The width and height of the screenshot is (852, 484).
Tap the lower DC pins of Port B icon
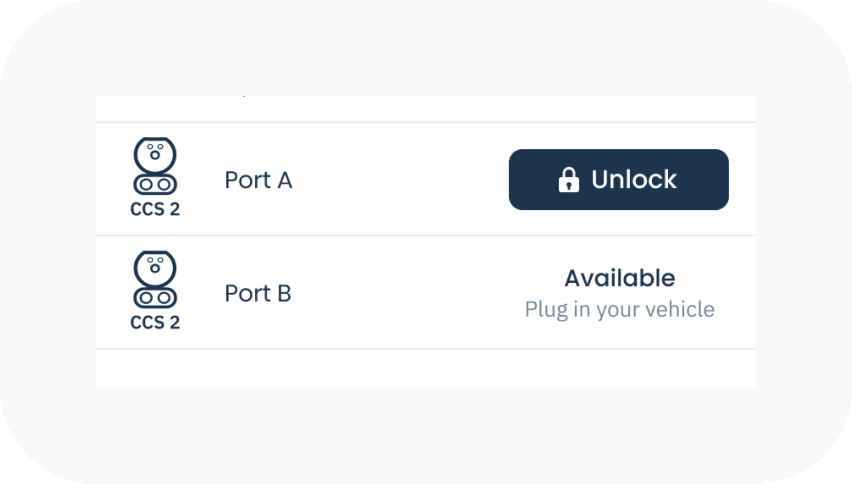(x=155, y=298)
